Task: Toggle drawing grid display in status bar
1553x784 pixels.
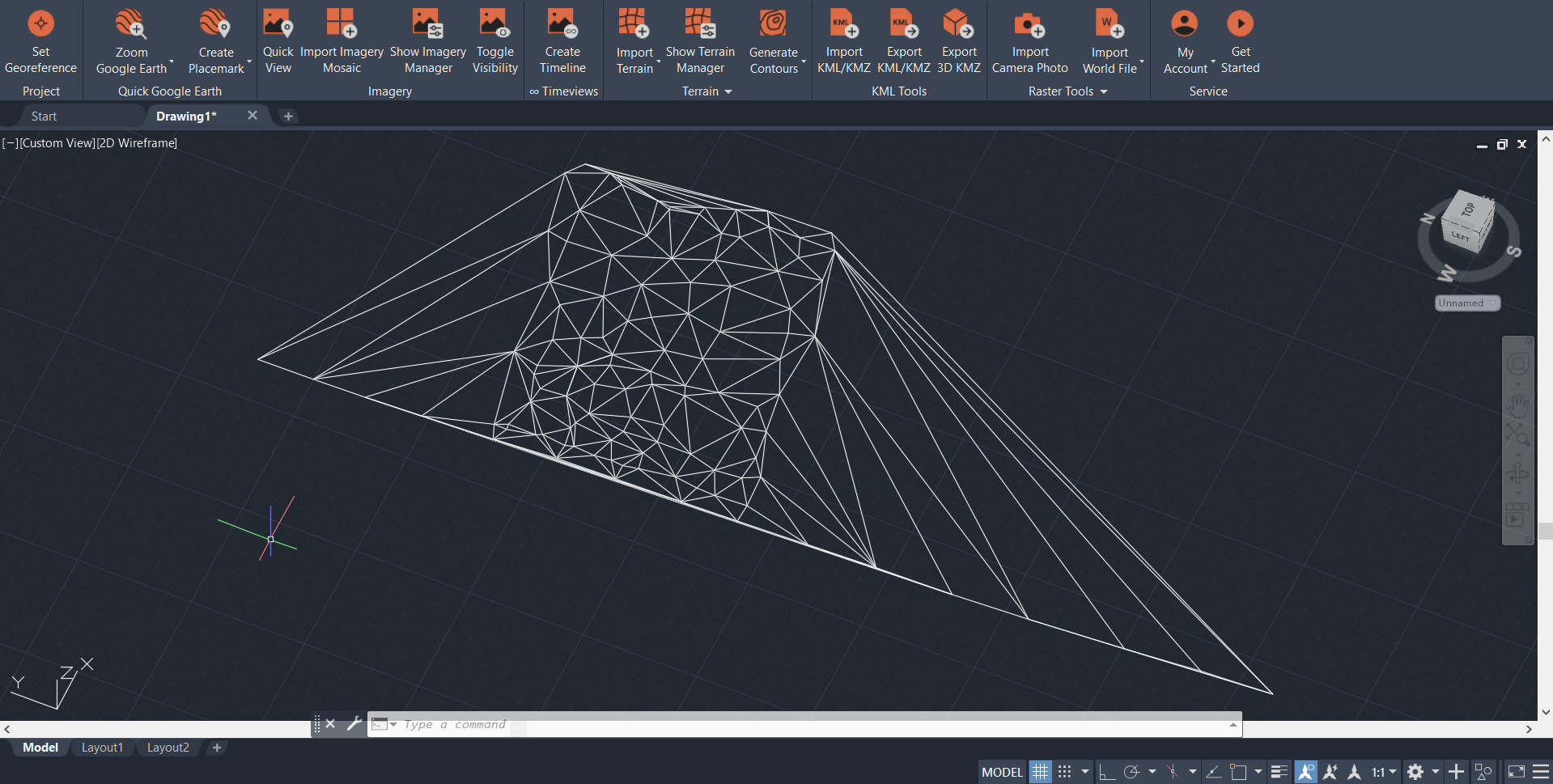Action: (1040, 772)
